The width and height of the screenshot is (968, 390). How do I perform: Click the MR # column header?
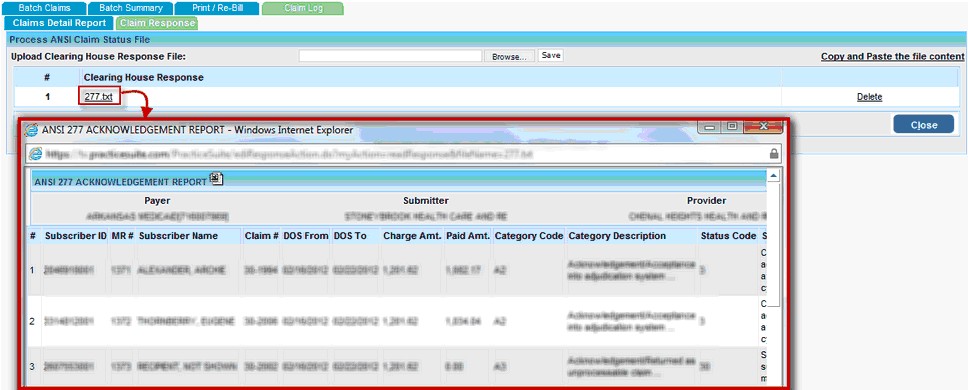click(122, 236)
